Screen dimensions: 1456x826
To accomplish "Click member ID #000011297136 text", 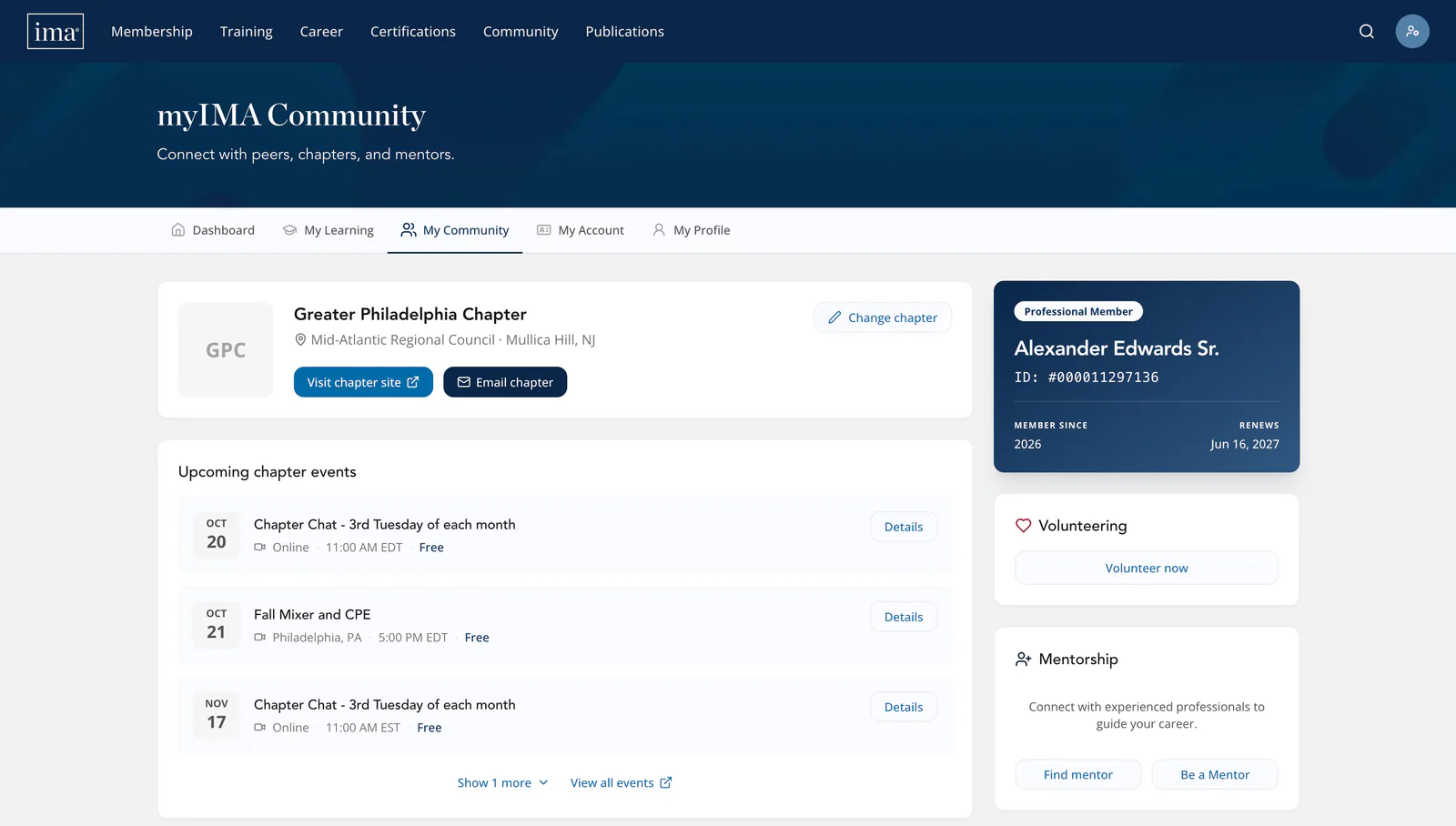I will tap(1103, 378).
